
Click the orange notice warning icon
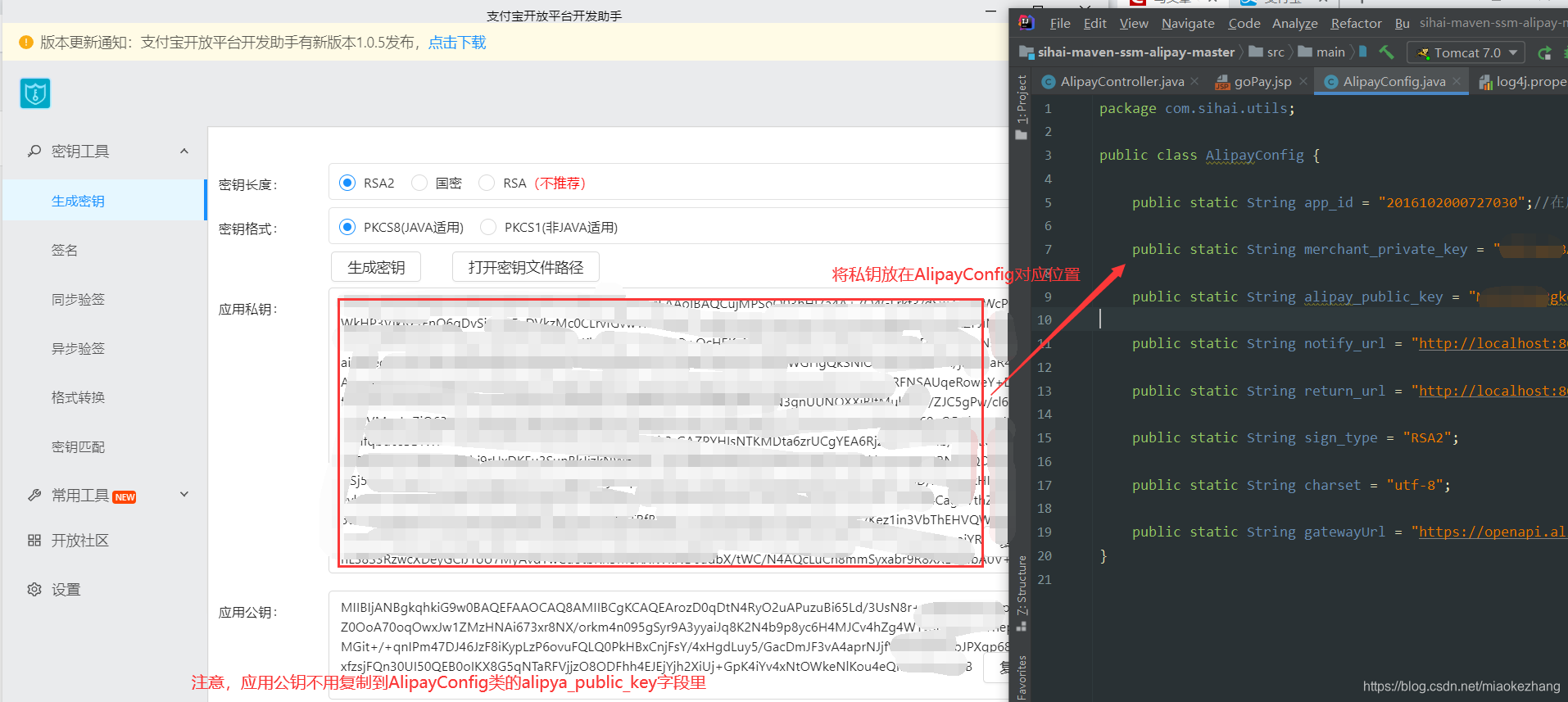click(x=25, y=42)
